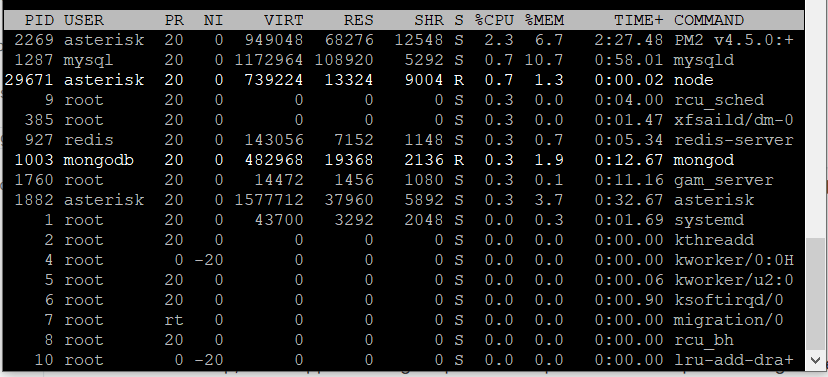The image size is (828, 377).
Task: Click the SHR column header
Action: [x=429, y=21]
